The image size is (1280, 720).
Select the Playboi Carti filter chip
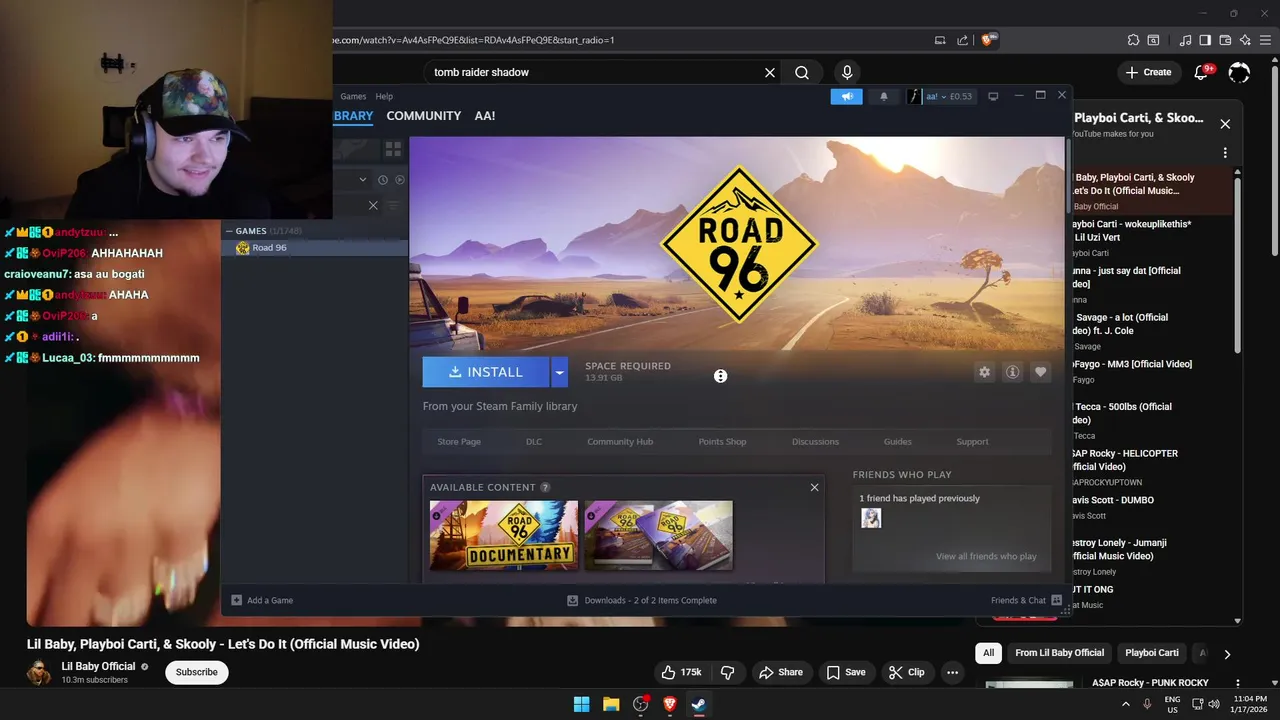coord(1152,653)
